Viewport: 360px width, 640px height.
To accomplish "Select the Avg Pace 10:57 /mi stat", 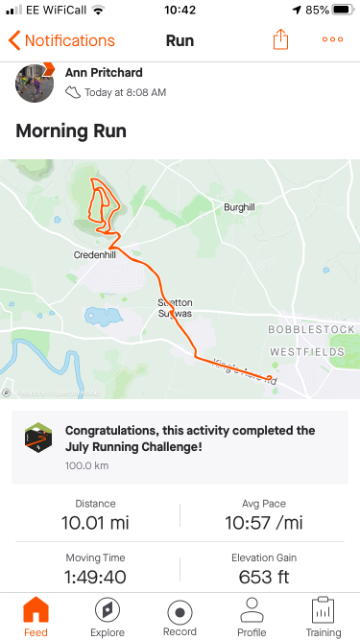I will click(264, 516).
